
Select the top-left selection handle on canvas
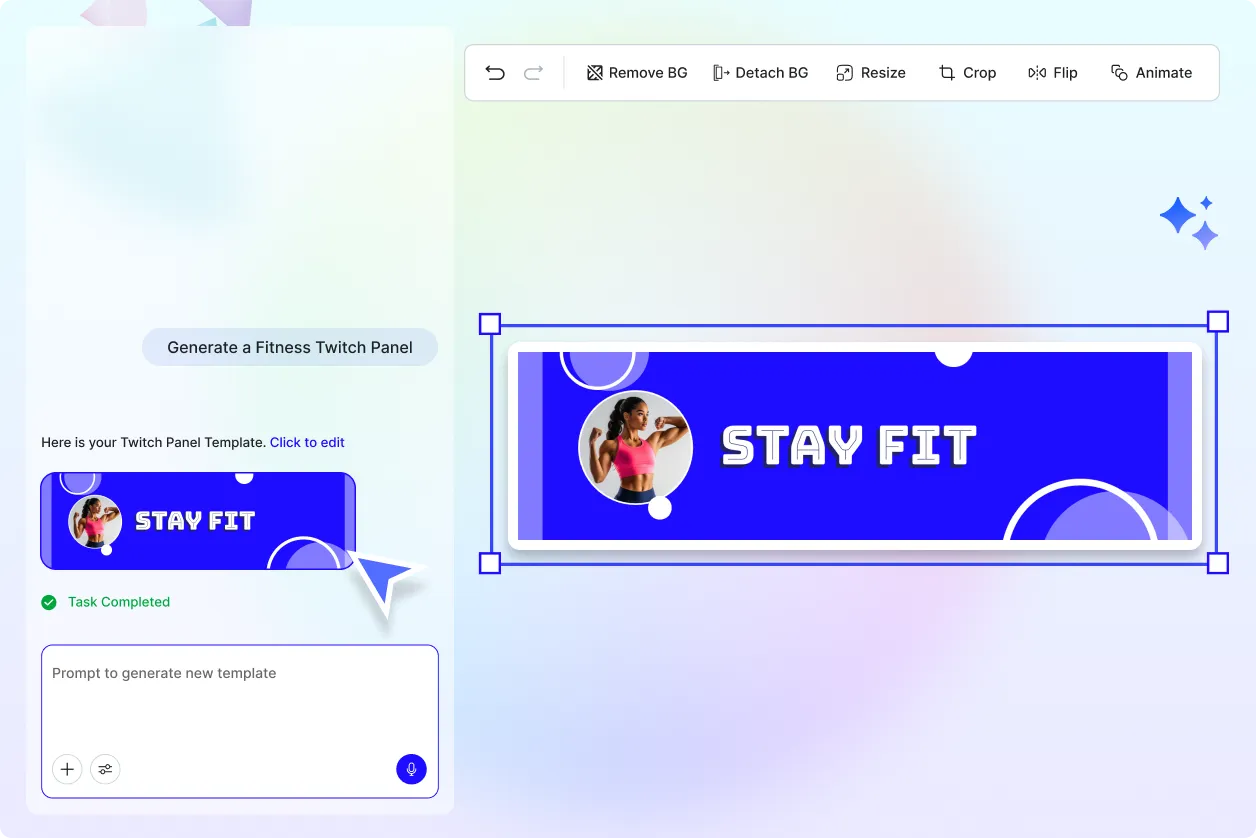(490, 323)
